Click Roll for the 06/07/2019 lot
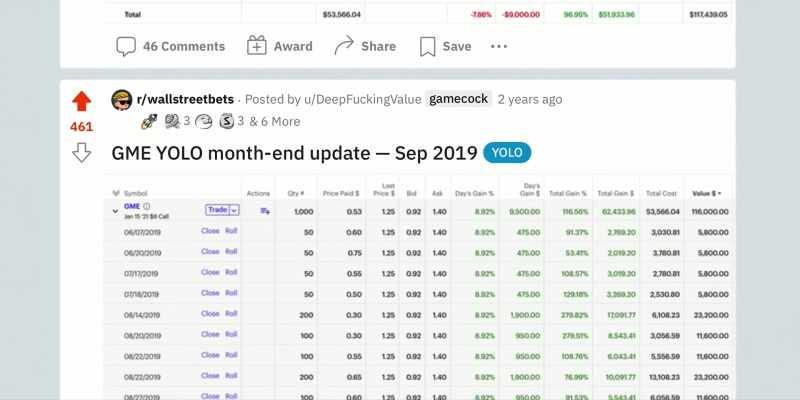The image size is (800, 400). (x=231, y=231)
